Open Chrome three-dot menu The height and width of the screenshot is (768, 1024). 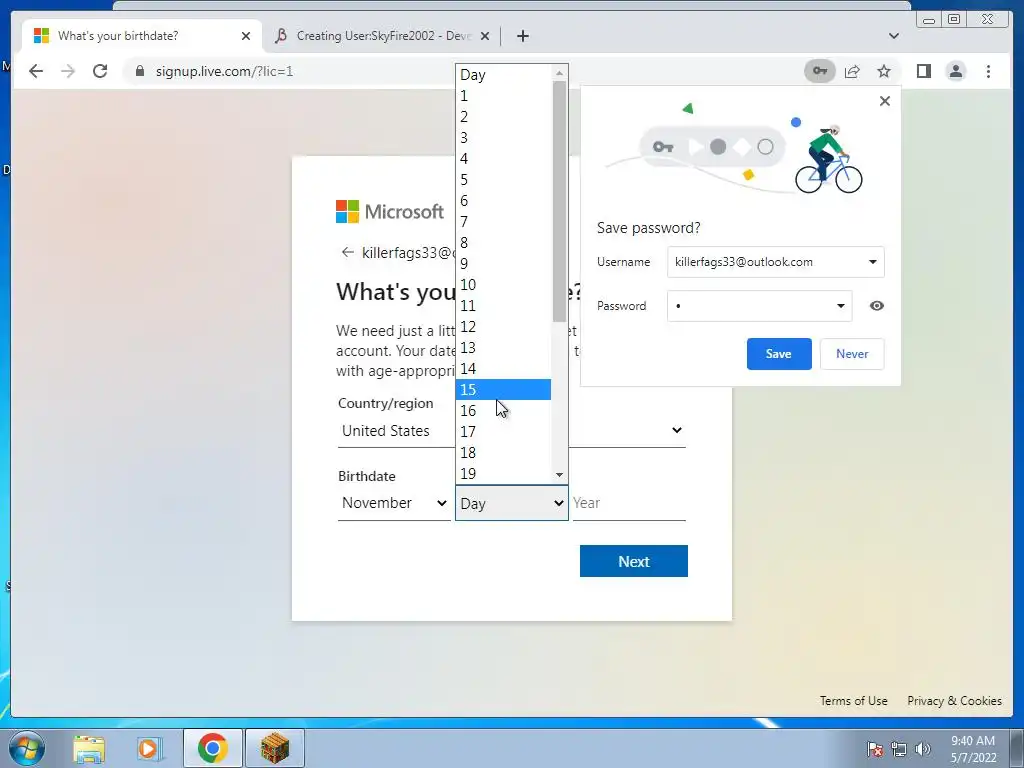coord(988,71)
